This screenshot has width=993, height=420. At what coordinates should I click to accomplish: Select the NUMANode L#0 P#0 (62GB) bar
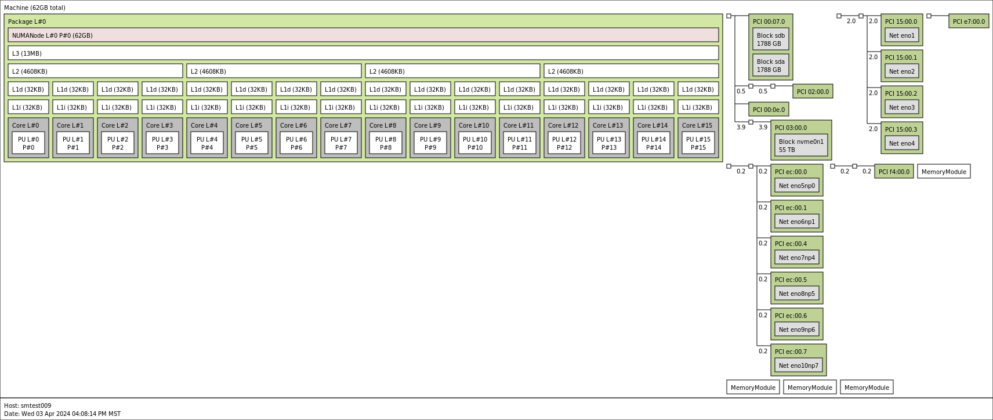click(363, 35)
